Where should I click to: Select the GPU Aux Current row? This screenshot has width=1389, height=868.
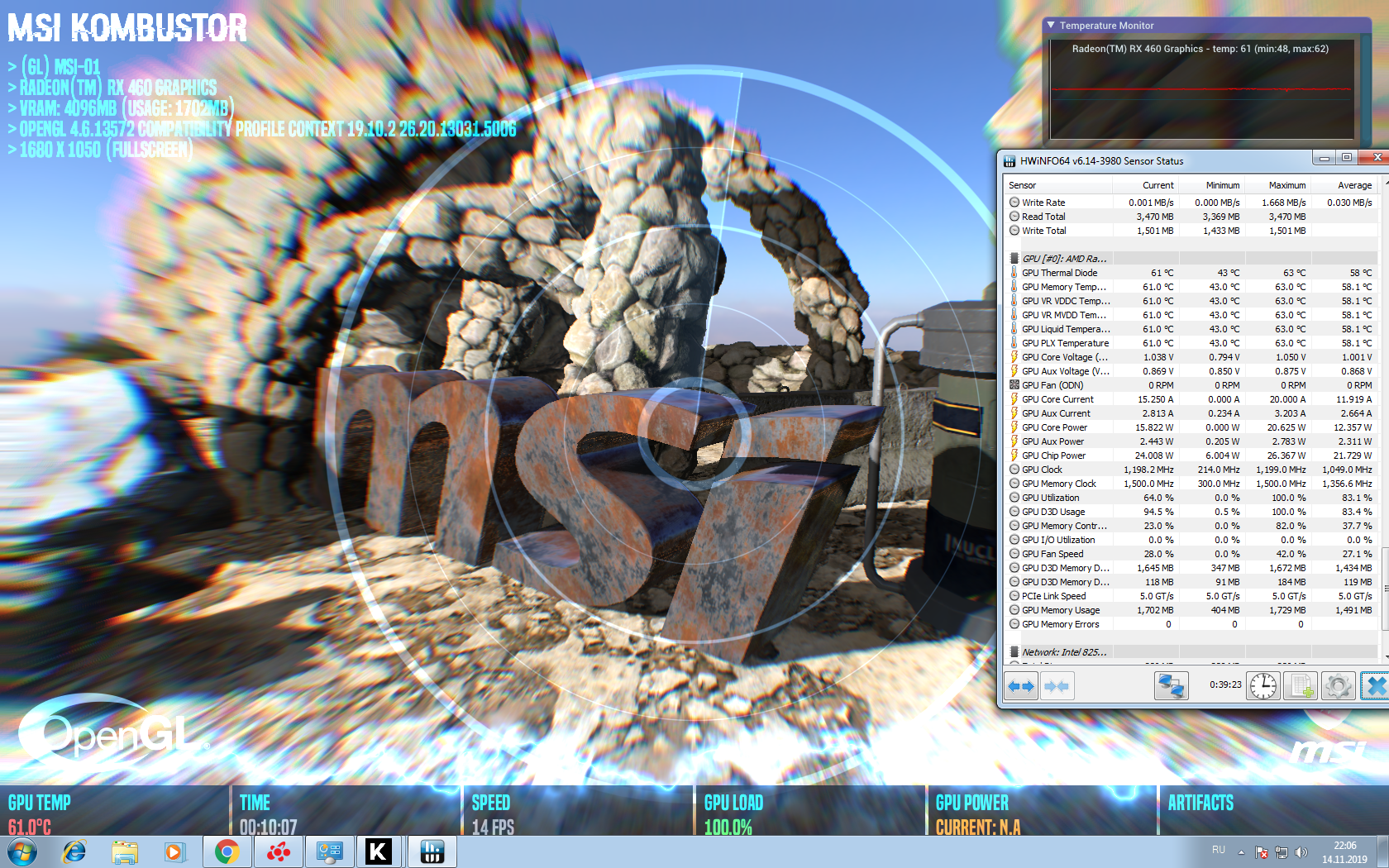(x=1191, y=413)
